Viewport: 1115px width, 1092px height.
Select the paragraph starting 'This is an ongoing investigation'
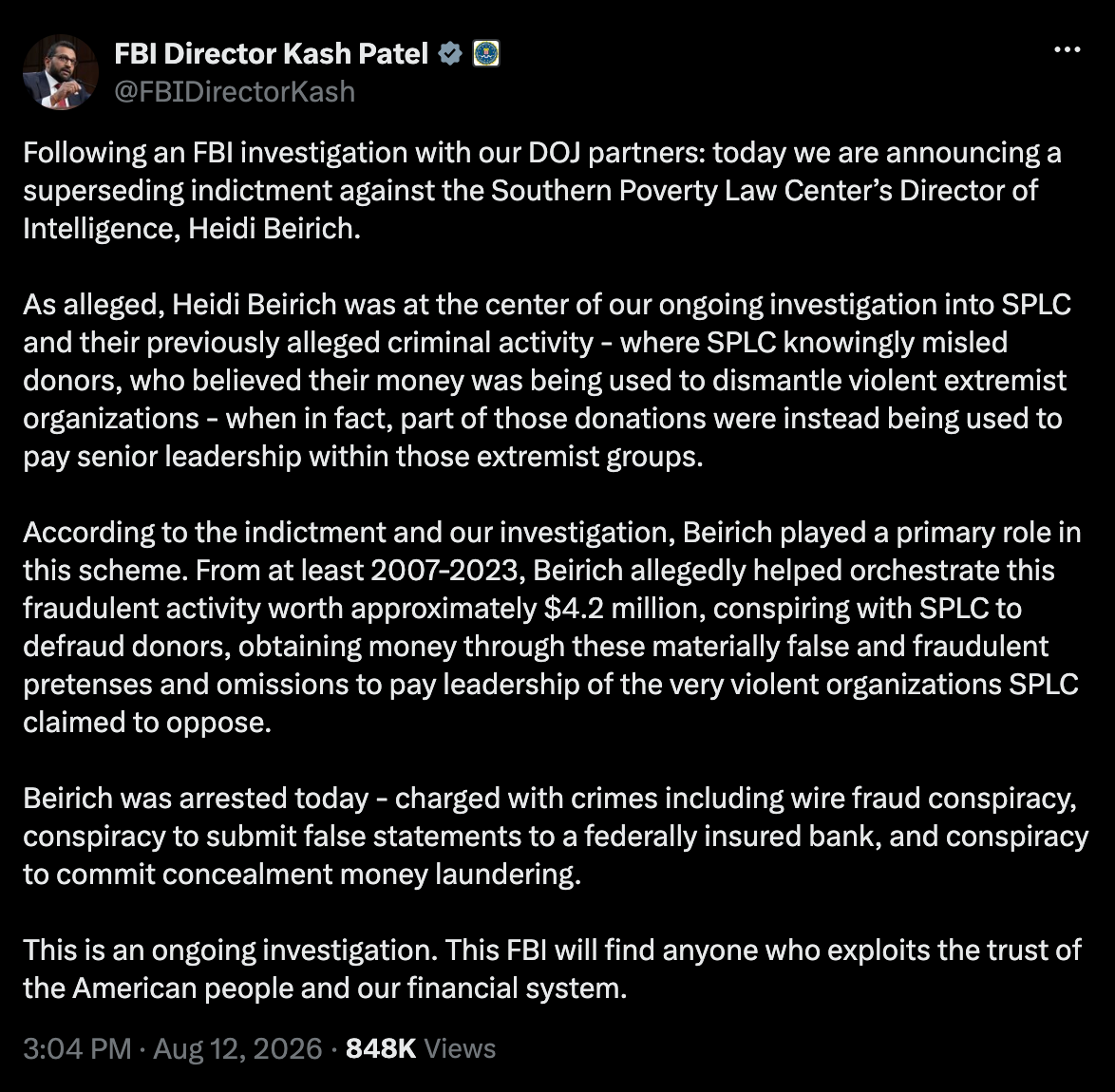(x=552, y=969)
